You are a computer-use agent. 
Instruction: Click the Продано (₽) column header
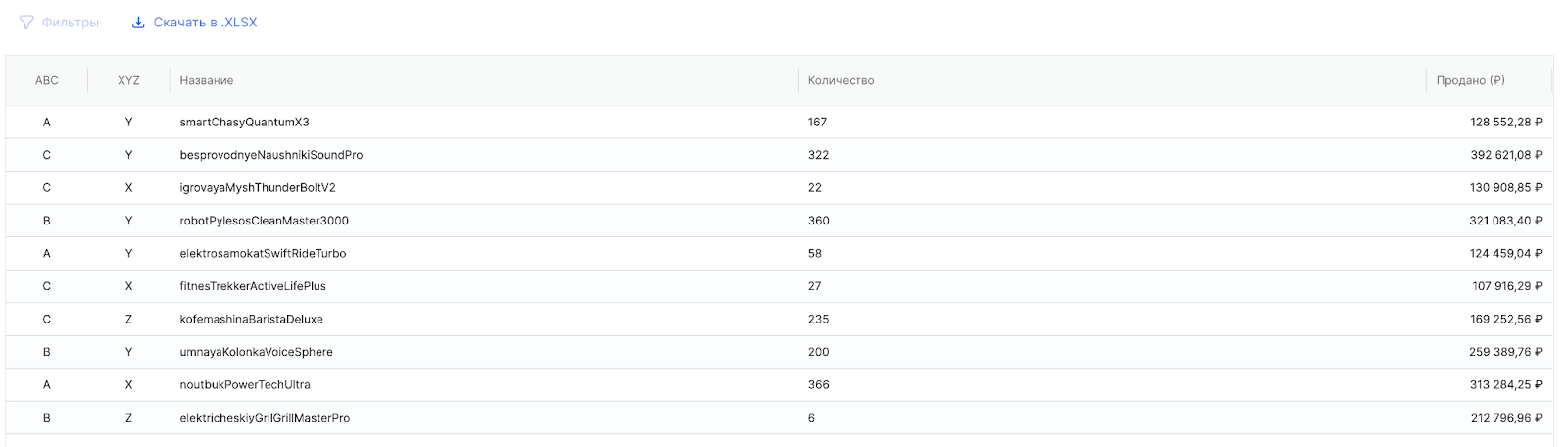(x=1470, y=80)
